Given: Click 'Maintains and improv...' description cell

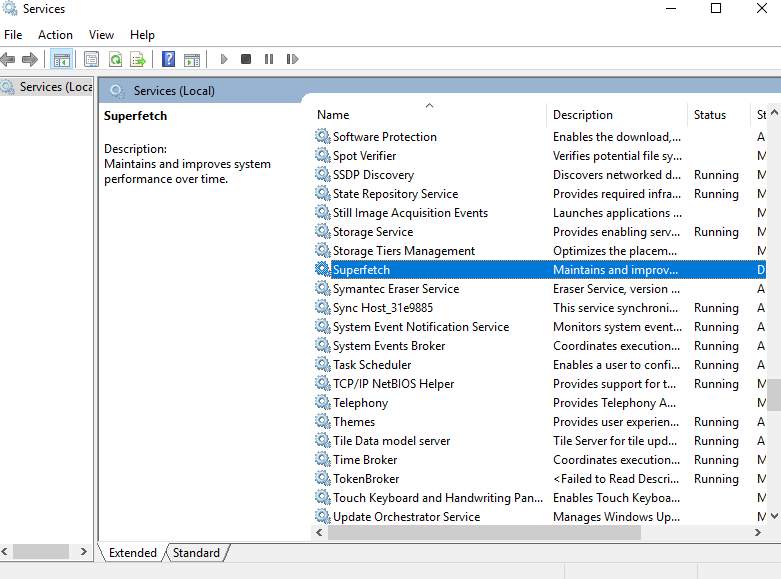Looking at the screenshot, I should point(616,270).
